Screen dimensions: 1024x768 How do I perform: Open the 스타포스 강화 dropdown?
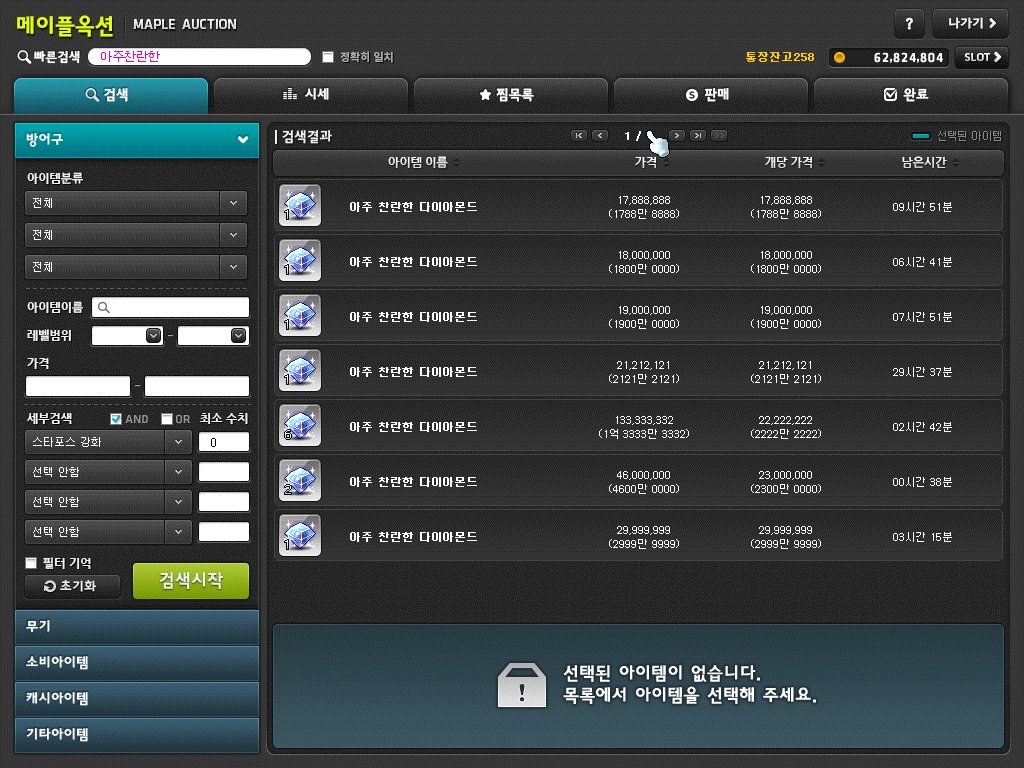(x=108, y=442)
